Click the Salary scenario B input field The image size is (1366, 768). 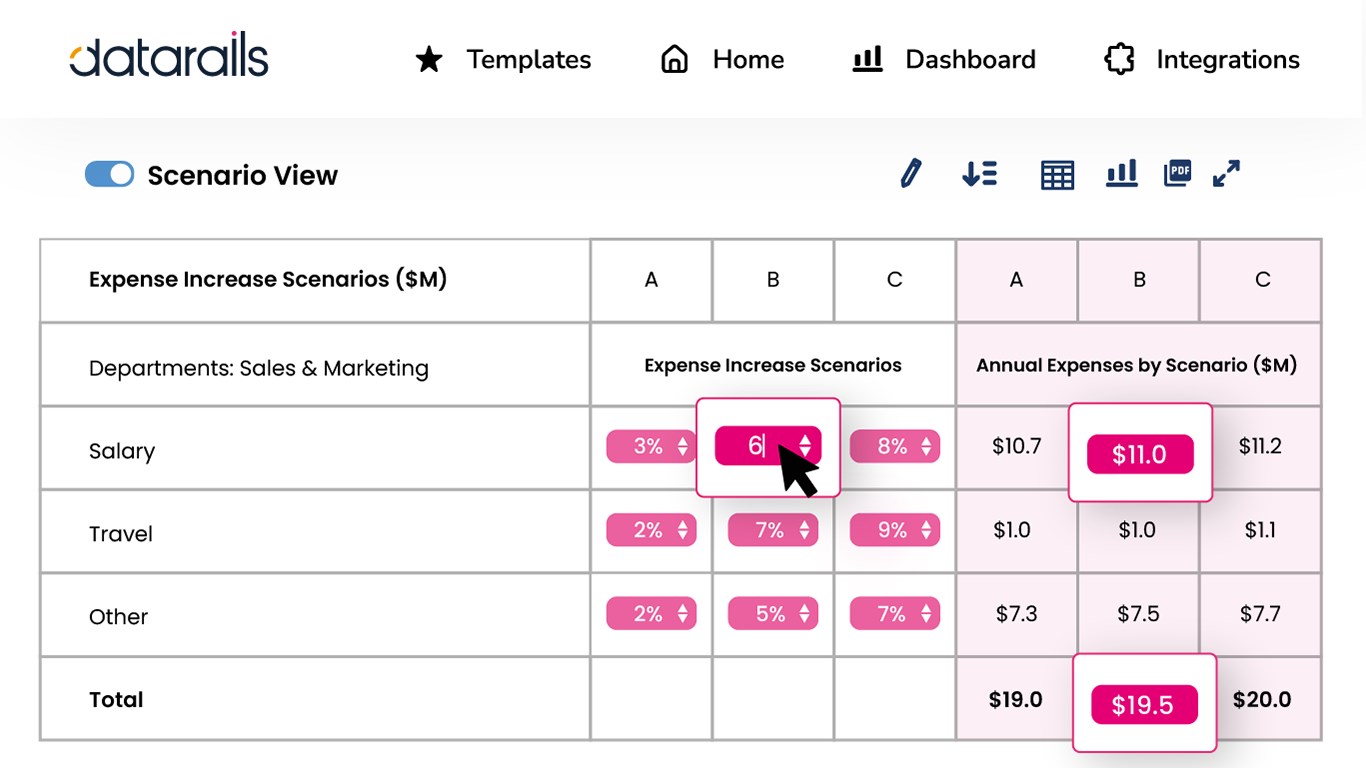tap(755, 446)
